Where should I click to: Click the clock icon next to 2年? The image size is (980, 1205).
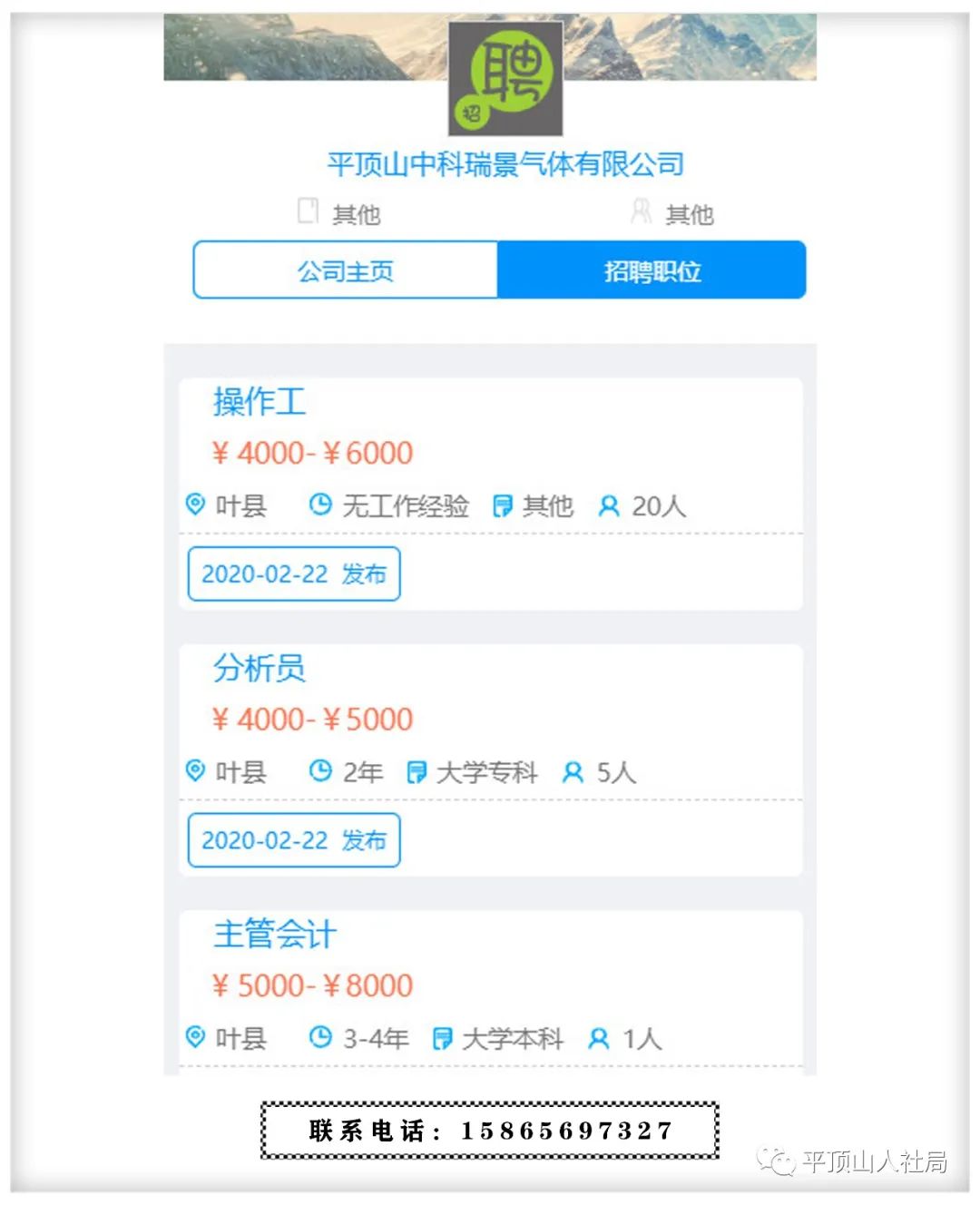tap(320, 771)
